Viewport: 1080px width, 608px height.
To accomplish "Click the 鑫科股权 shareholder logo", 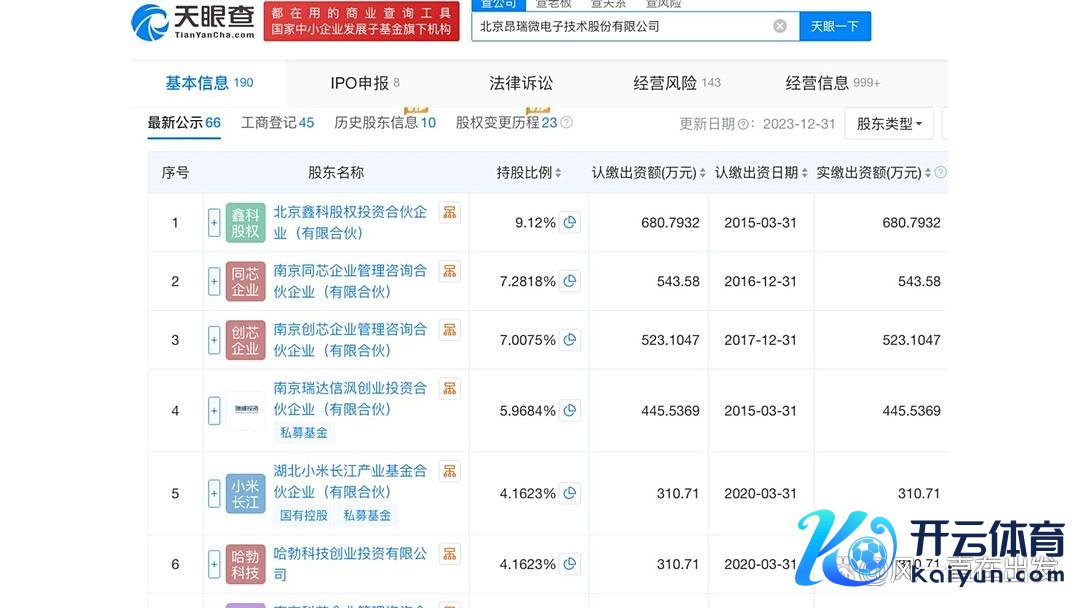I will click(x=245, y=223).
